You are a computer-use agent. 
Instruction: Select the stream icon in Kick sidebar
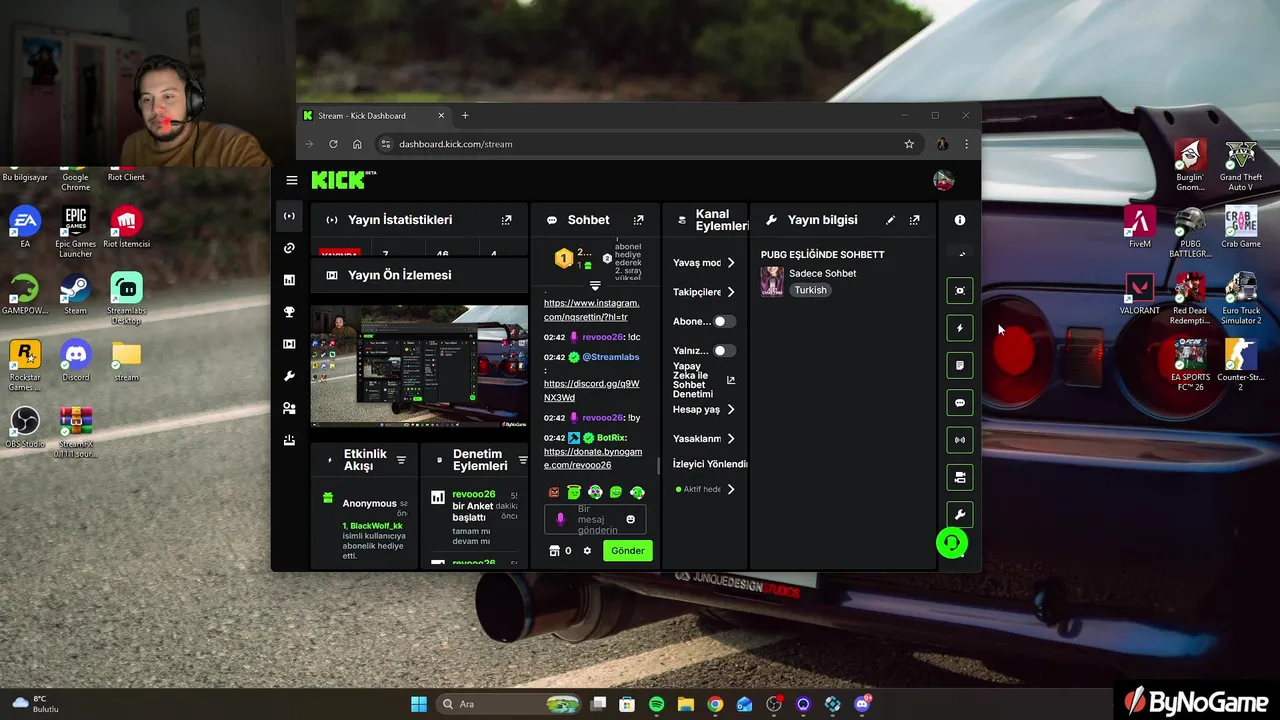[x=289, y=216]
